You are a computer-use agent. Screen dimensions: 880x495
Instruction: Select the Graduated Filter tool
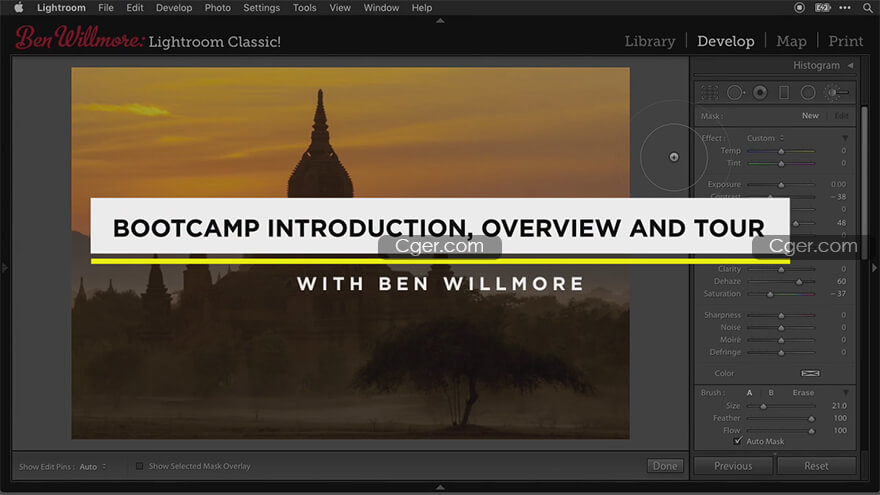(x=784, y=93)
